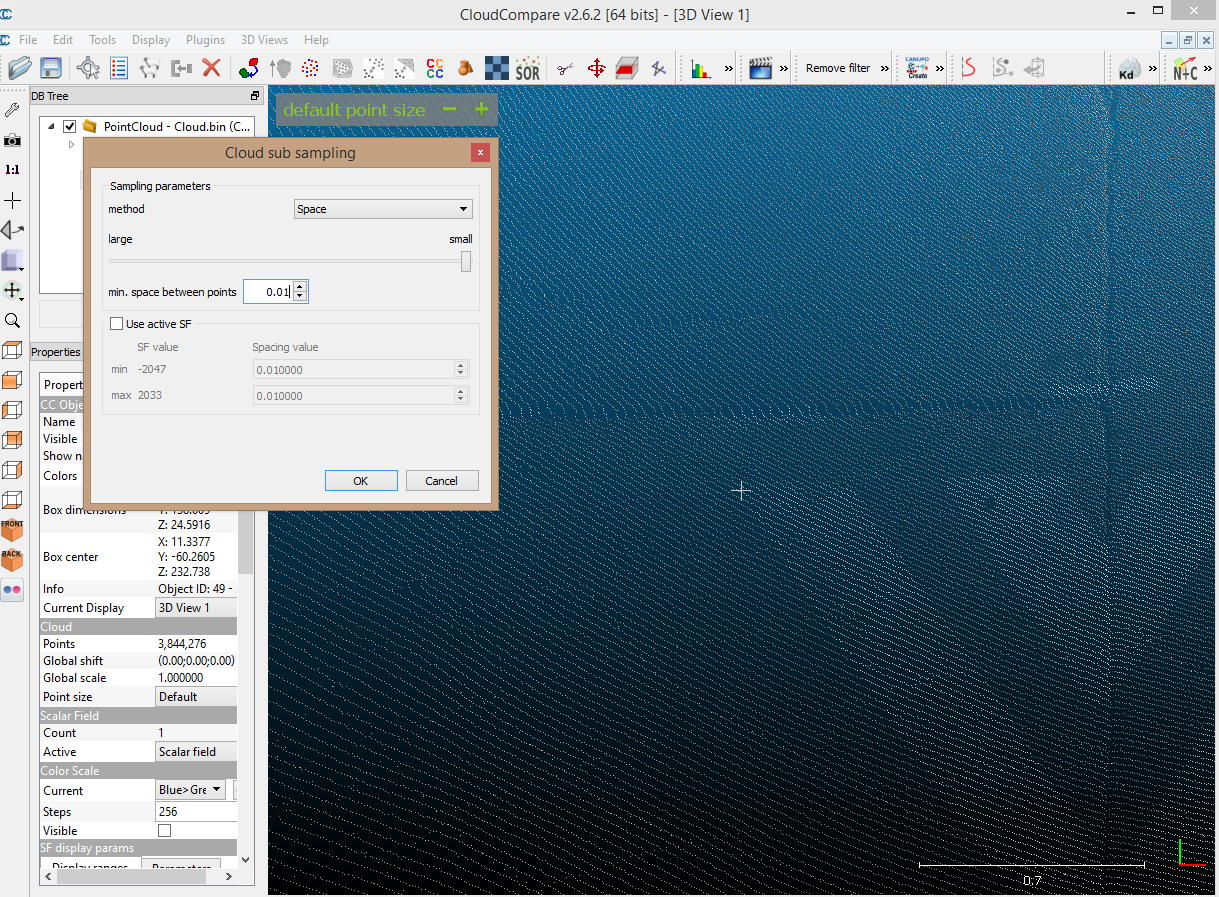Click the scalar field histogram icon

tap(701, 68)
